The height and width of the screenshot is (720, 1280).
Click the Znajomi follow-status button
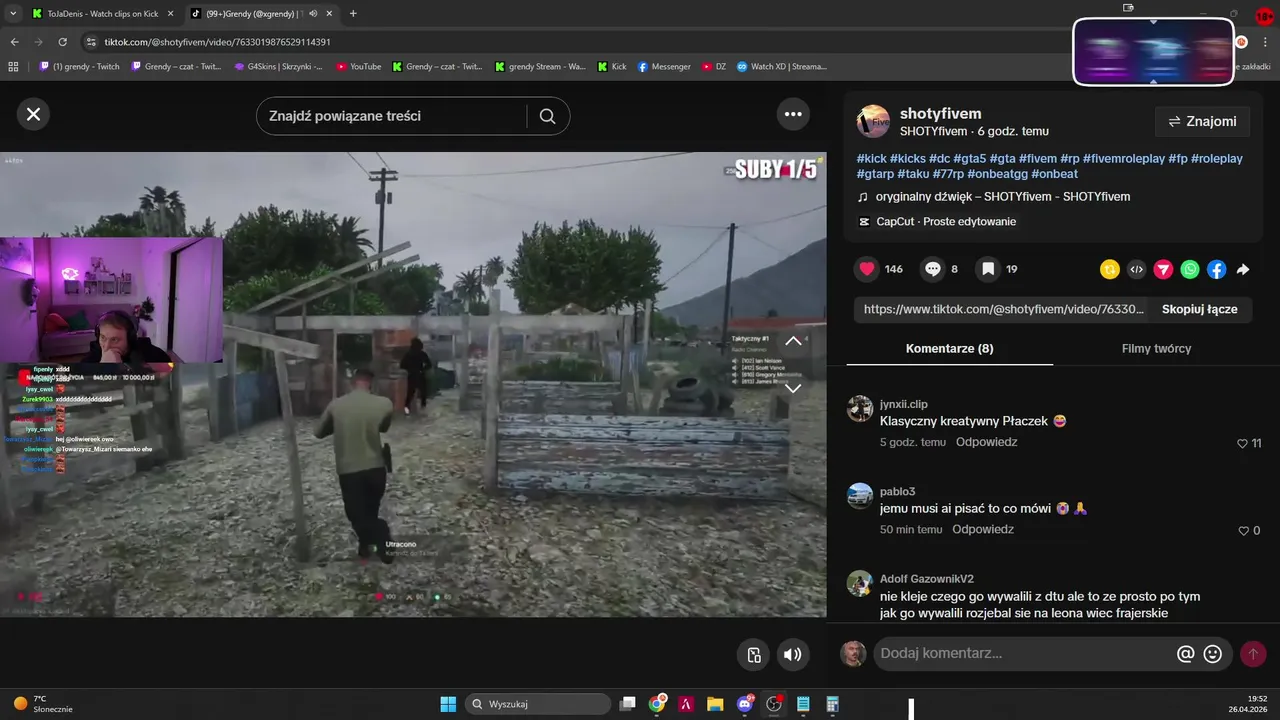click(1203, 121)
